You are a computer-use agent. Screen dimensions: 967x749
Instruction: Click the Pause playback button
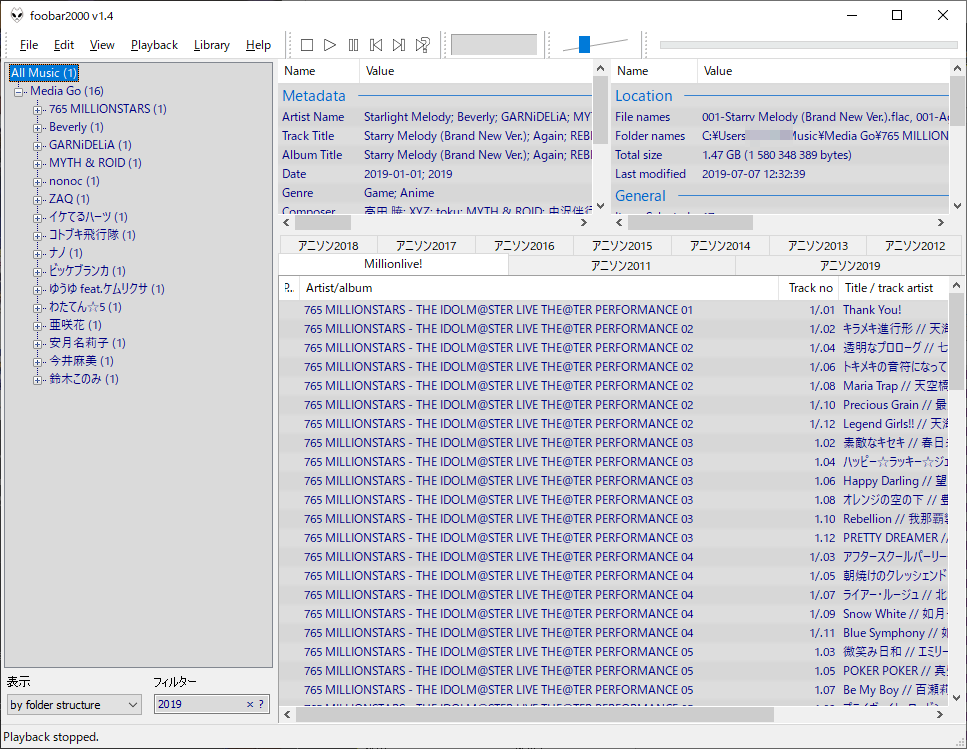(353, 45)
